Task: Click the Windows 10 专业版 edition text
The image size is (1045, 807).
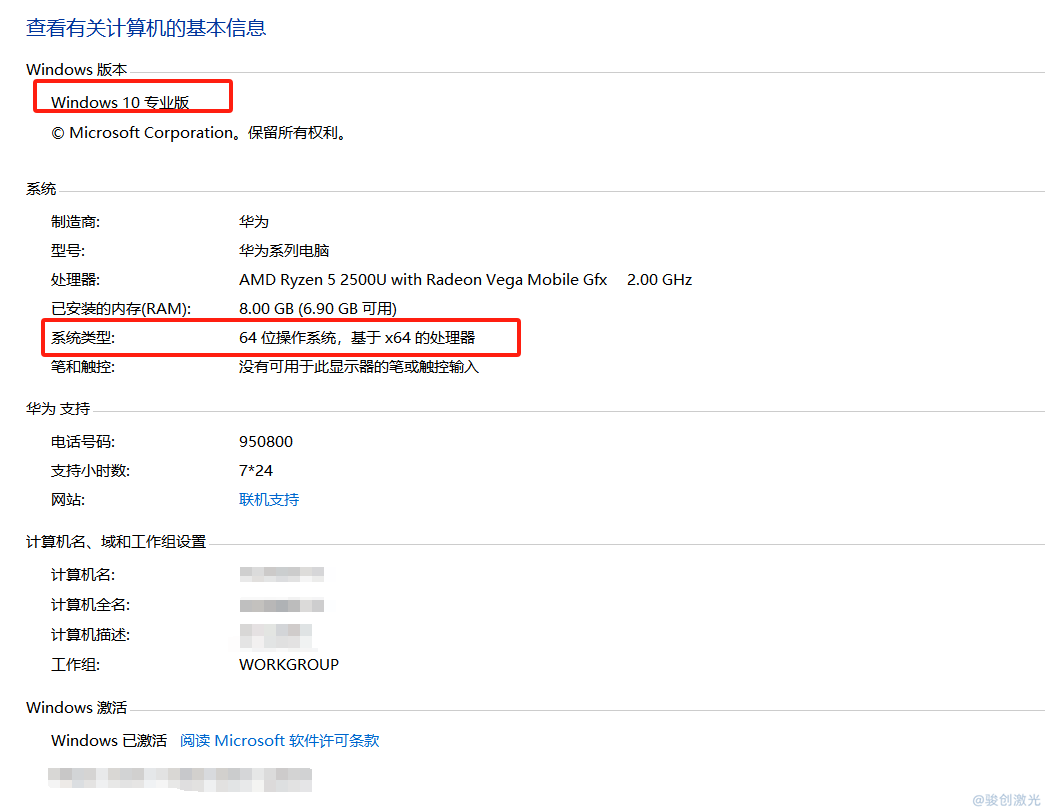Action: point(120,102)
